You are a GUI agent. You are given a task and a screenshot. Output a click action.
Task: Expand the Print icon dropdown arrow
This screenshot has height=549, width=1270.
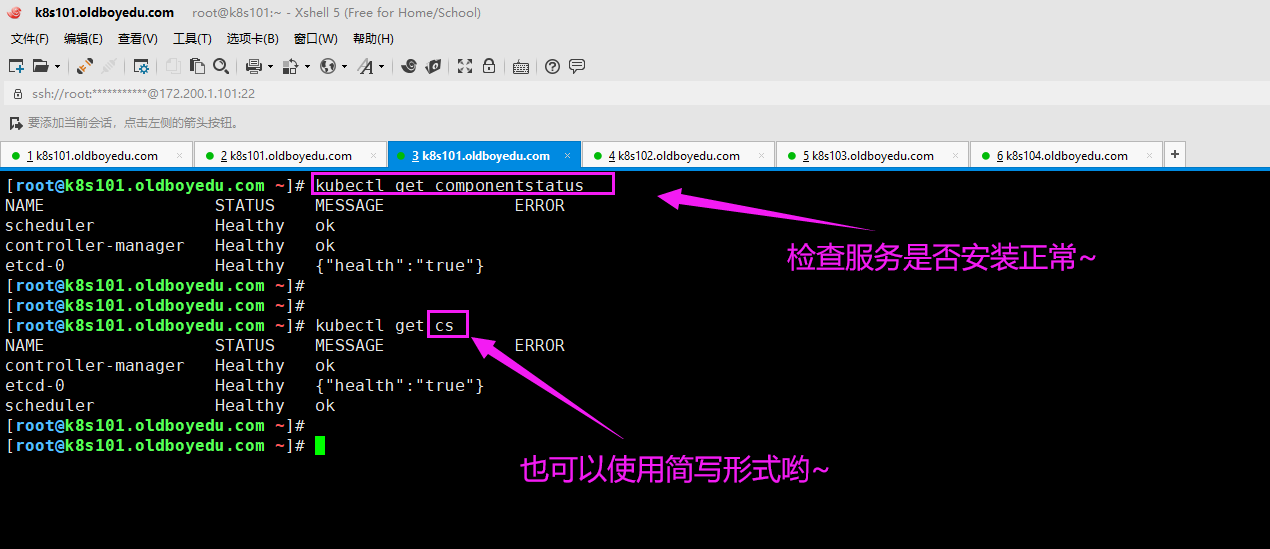coord(270,67)
